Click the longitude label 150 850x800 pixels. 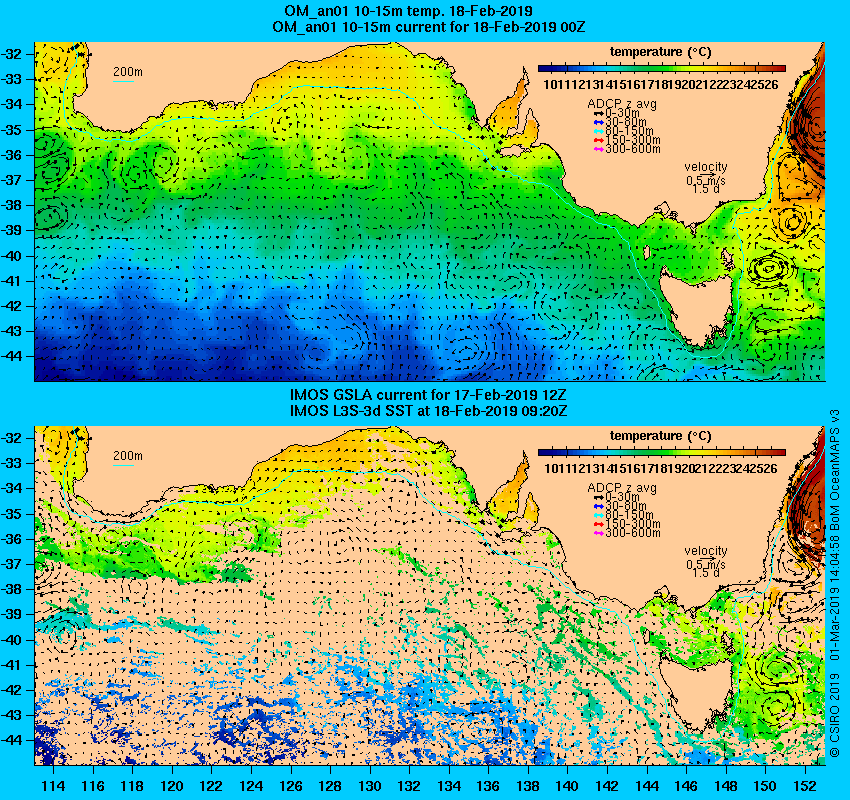765,786
